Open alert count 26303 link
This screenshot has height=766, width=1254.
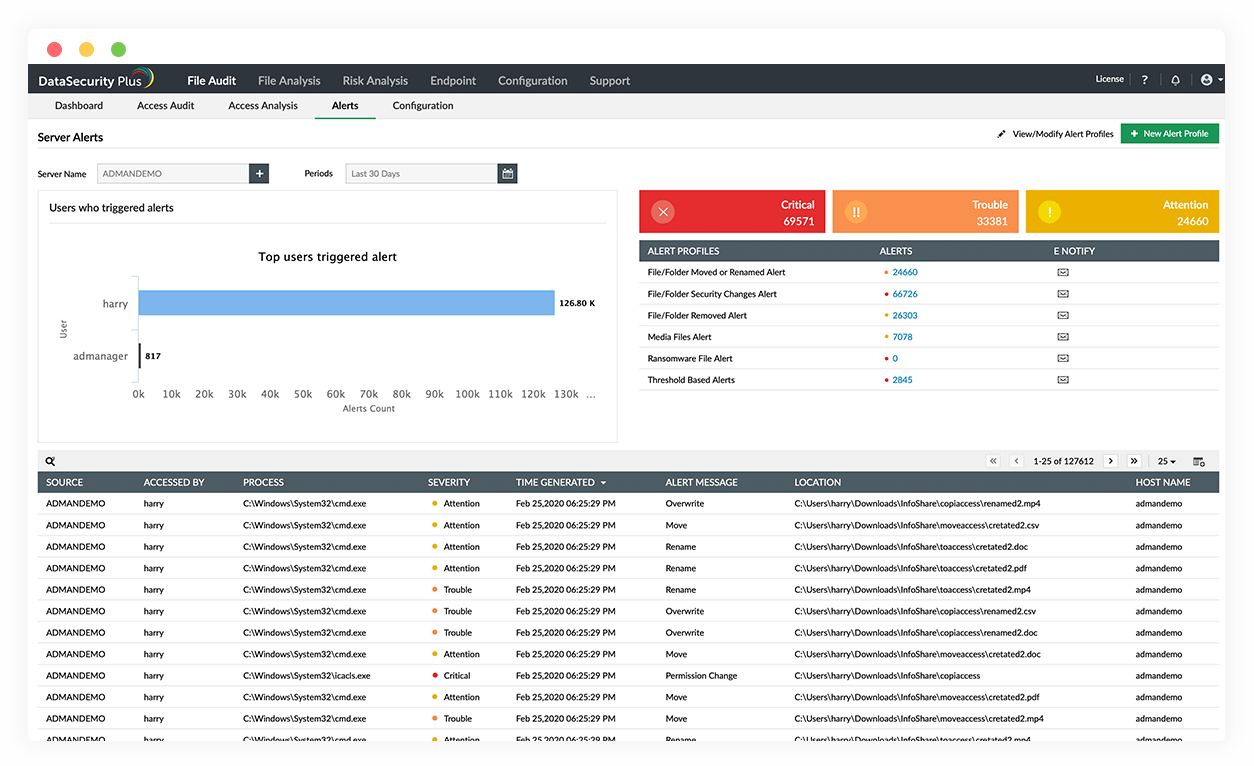tap(905, 315)
